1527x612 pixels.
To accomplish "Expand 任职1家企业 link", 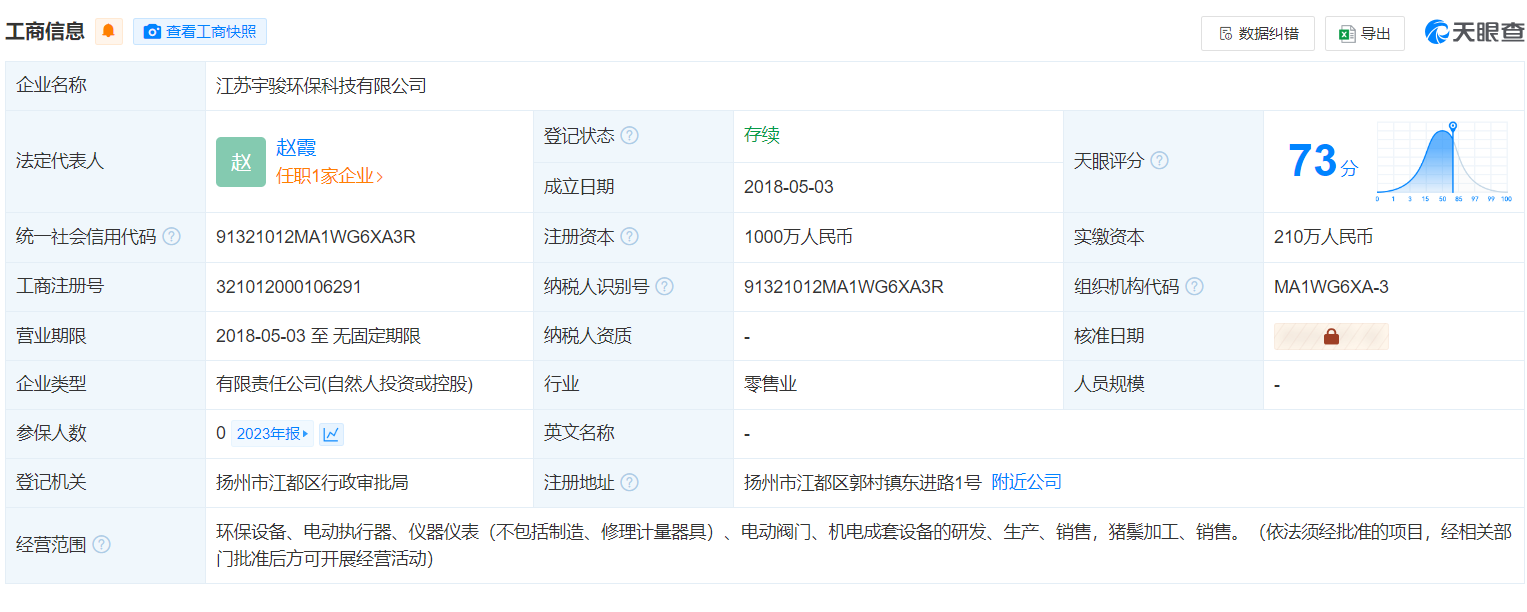I will 330,176.
